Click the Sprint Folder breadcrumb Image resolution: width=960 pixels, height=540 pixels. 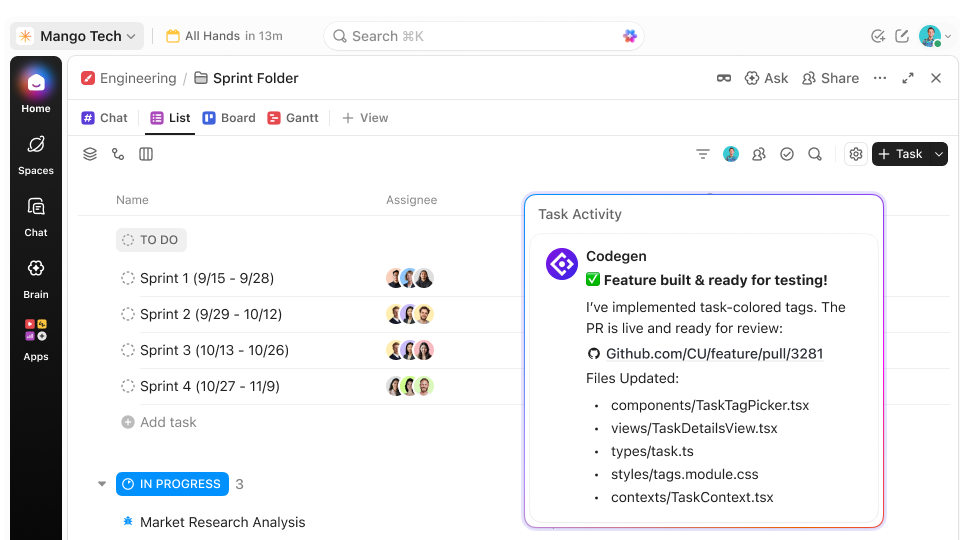pyautogui.click(x=246, y=78)
